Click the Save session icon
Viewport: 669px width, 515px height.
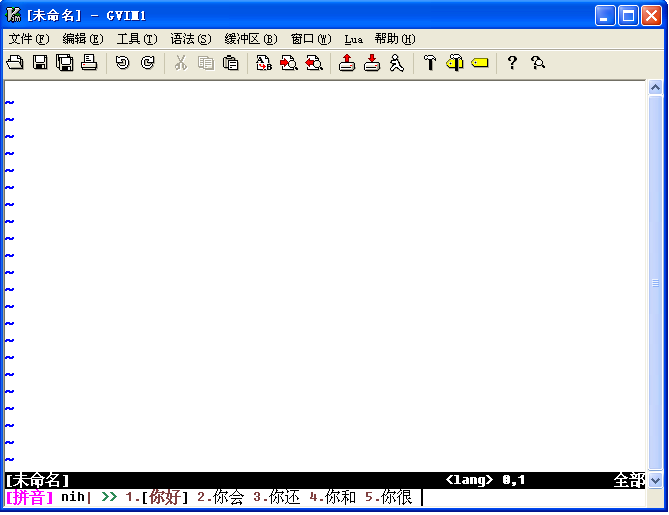[372, 63]
